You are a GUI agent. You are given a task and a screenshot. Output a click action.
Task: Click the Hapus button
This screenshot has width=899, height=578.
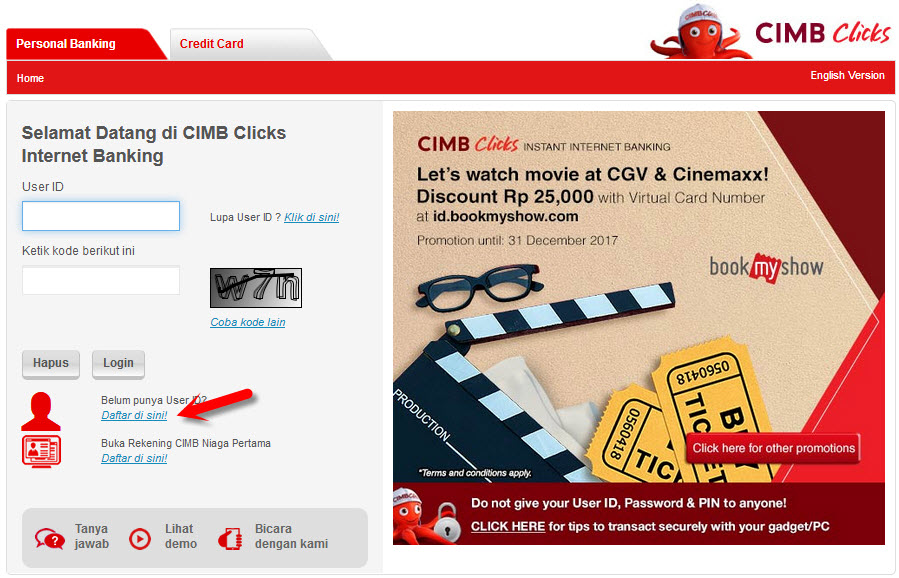click(x=50, y=364)
